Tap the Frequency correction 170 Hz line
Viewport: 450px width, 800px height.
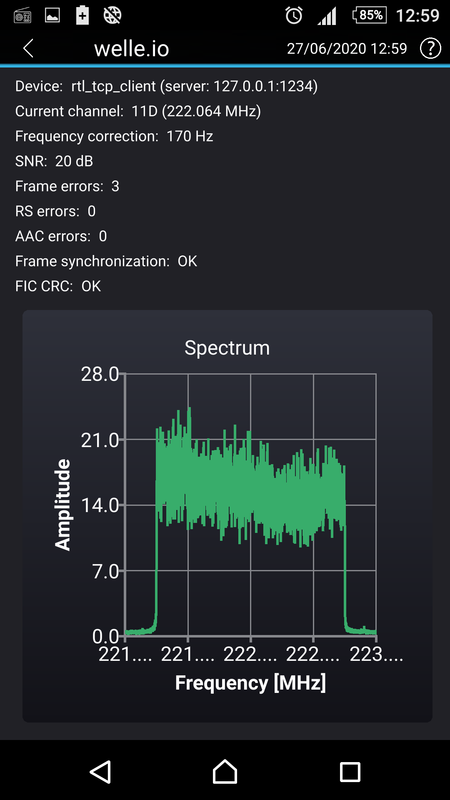[x=114, y=136]
